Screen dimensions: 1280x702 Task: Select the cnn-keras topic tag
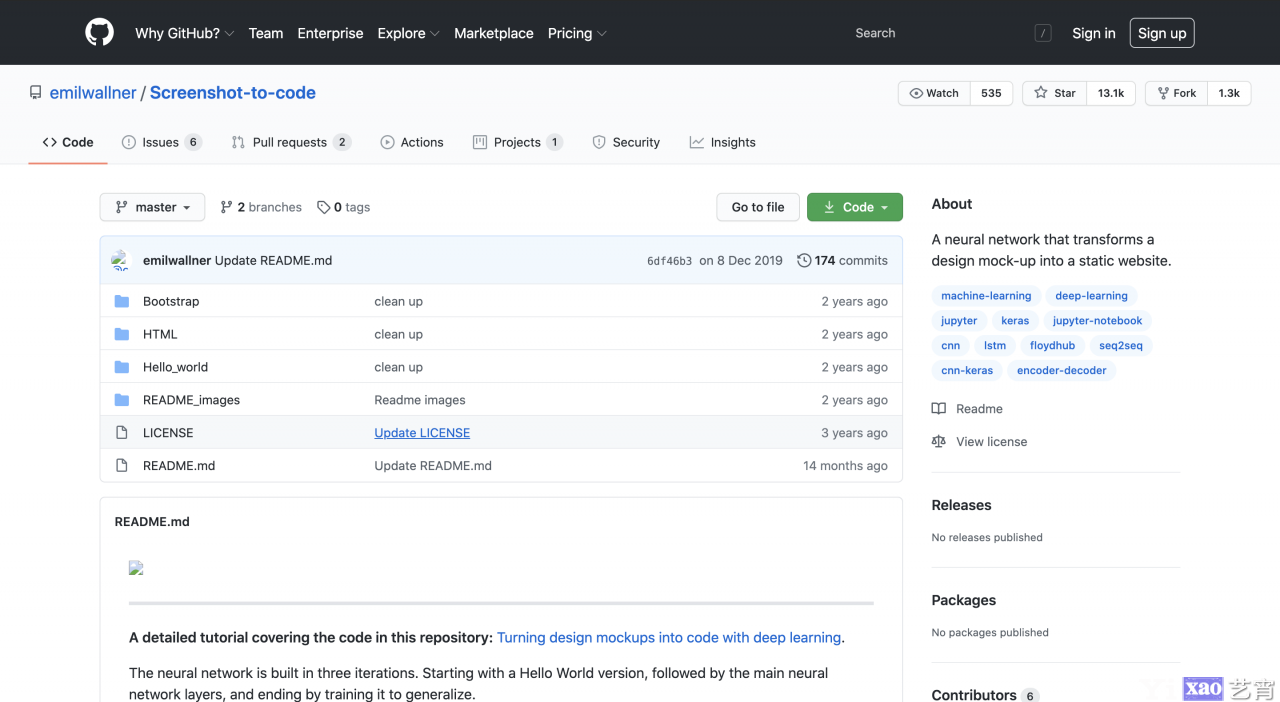tap(967, 371)
